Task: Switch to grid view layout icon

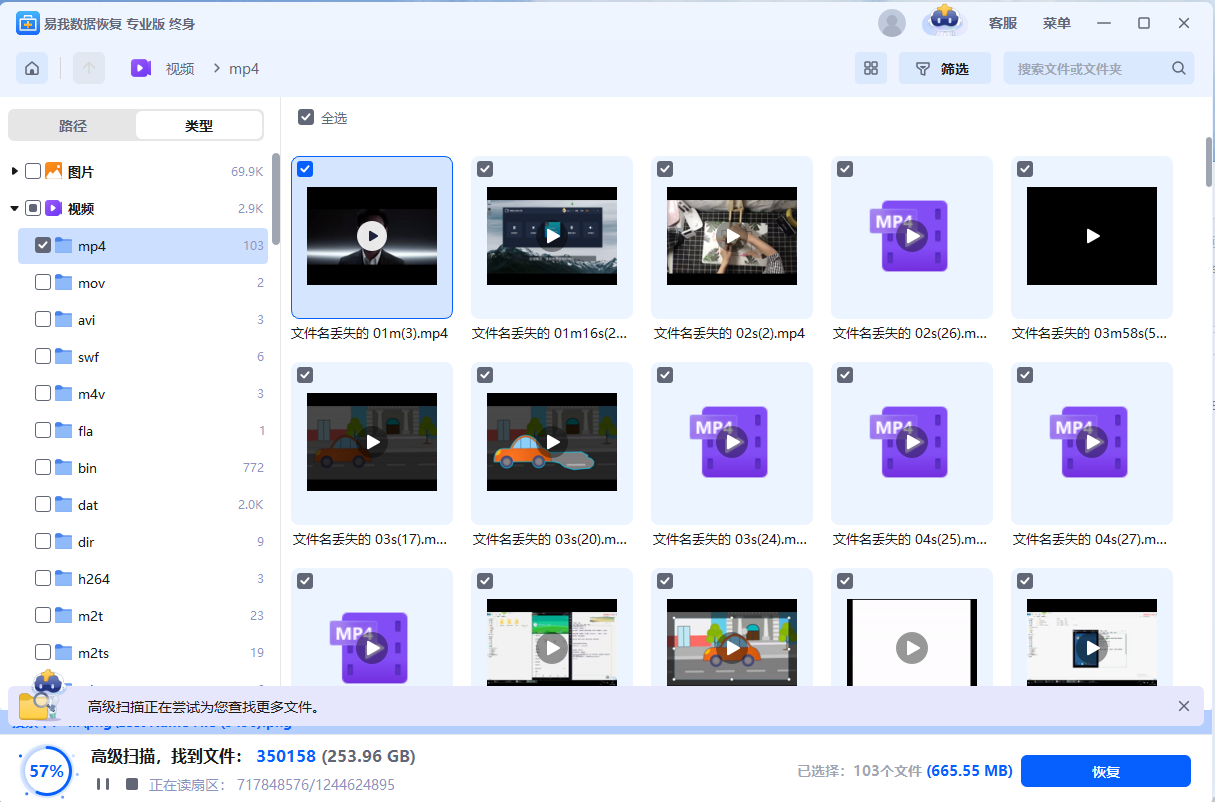Action: pyautogui.click(x=870, y=69)
